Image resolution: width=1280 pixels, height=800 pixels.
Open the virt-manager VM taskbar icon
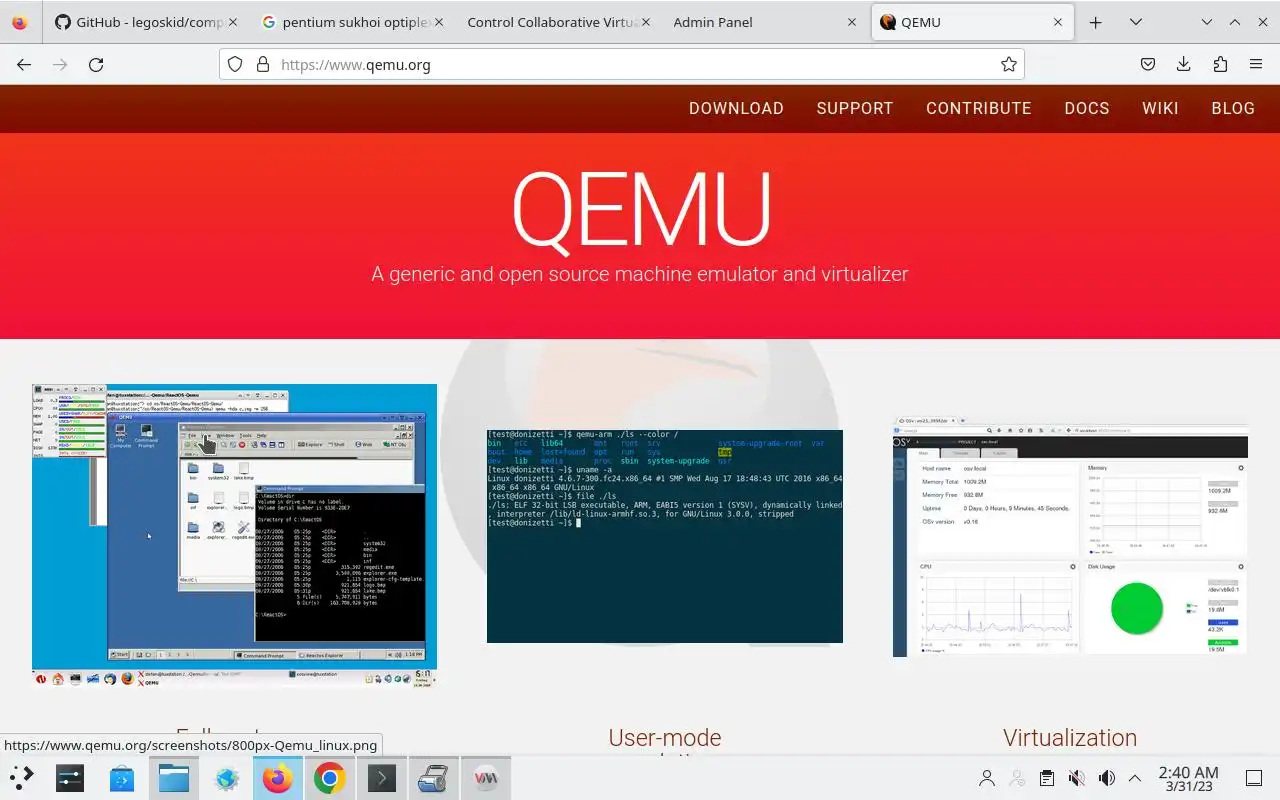coord(485,778)
